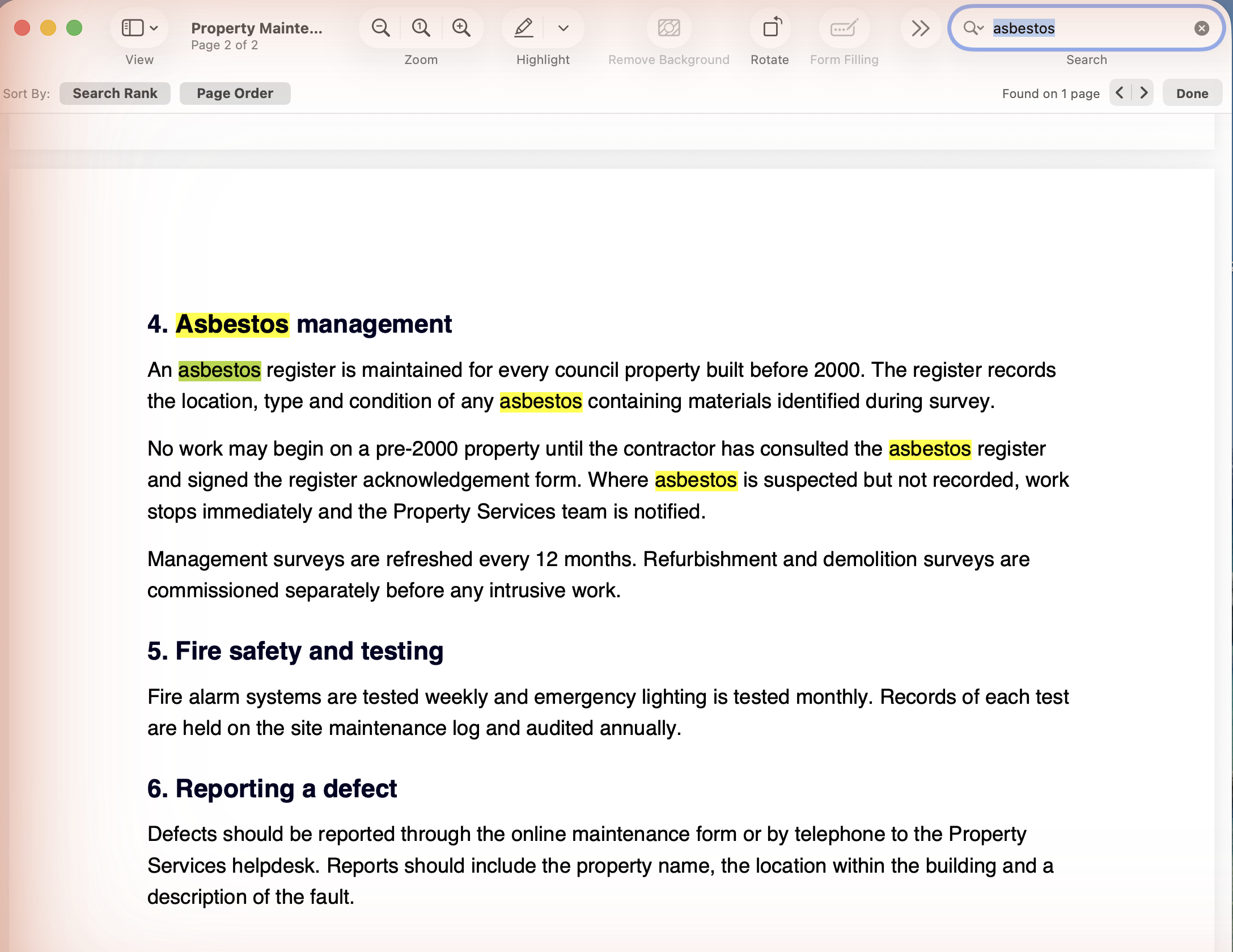Close the window with red button
1233x952 pixels.
pyautogui.click(x=22, y=28)
